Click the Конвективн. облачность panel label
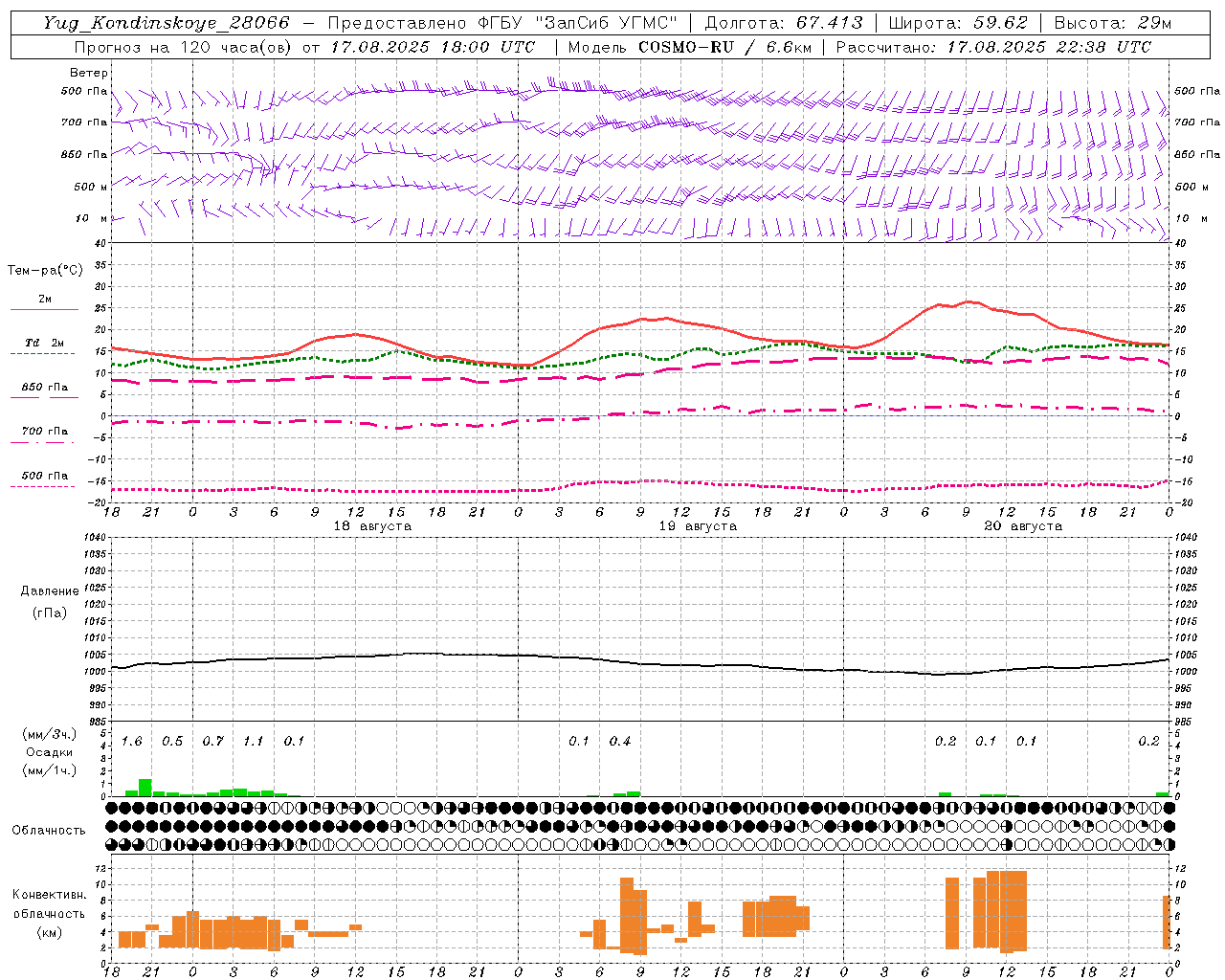This screenshot has width=1225, height=980. (49, 913)
